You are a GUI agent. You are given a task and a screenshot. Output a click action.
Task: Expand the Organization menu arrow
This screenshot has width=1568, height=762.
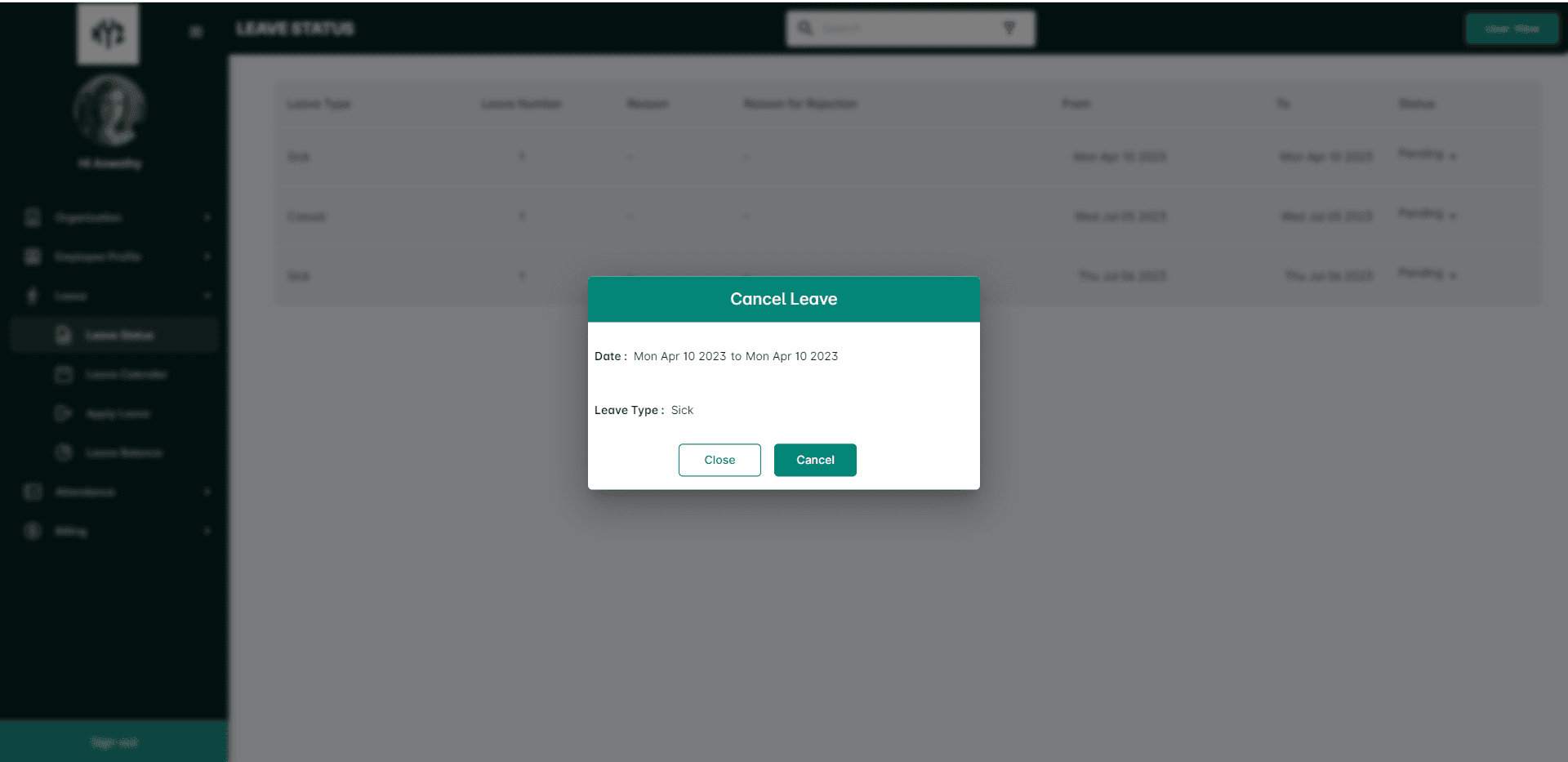coord(207,217)
